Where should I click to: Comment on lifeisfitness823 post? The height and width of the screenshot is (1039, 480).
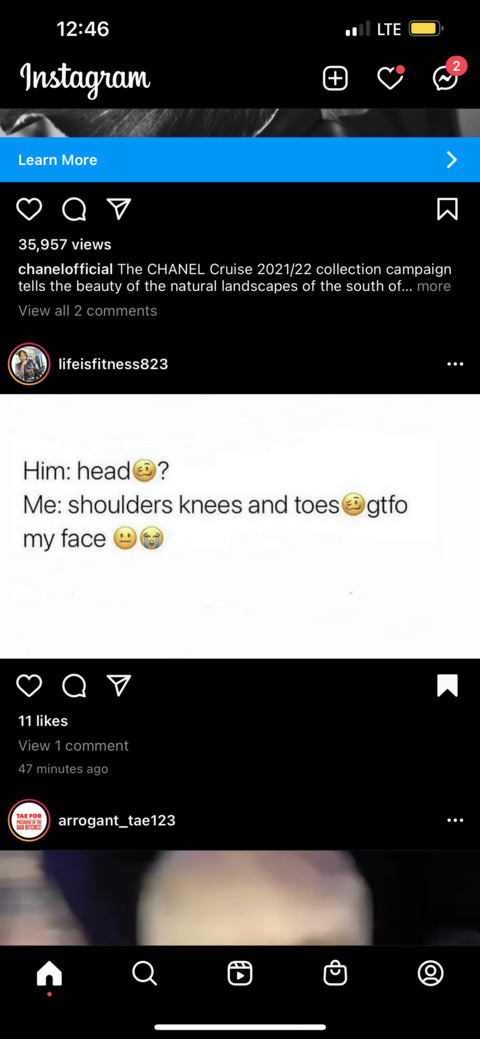point(74,686)
